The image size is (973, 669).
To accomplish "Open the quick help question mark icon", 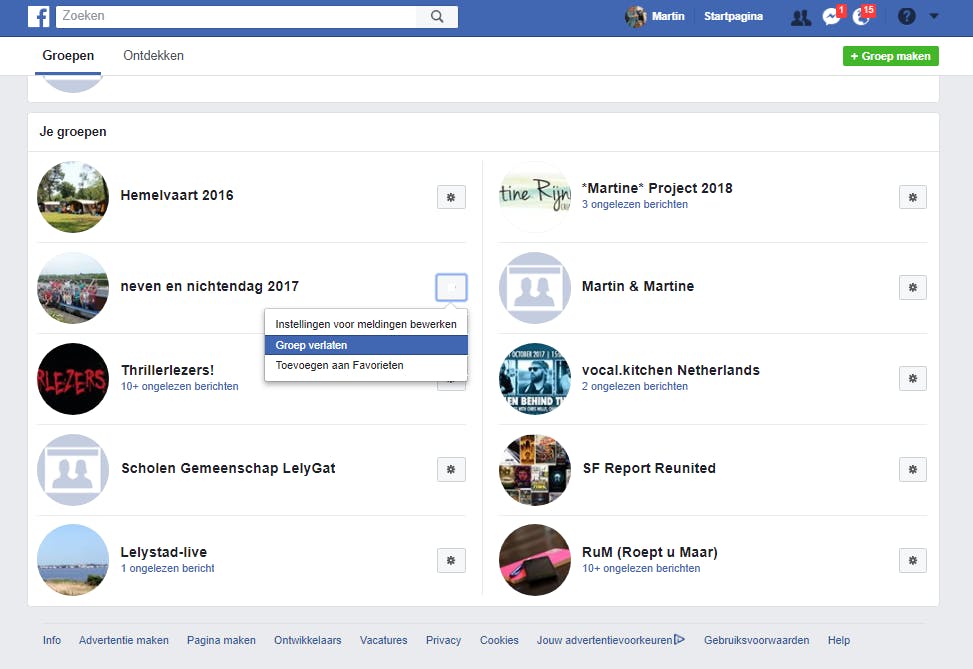I will [x=907, y=16].
